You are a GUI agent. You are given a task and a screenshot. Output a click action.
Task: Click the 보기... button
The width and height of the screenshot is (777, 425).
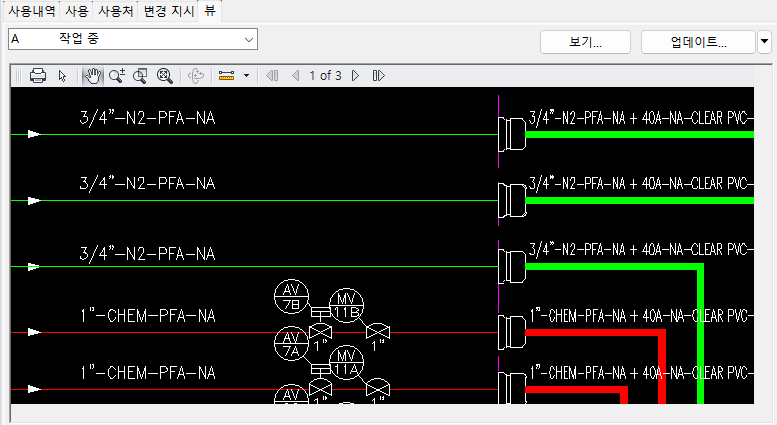(x=585, y=42)
